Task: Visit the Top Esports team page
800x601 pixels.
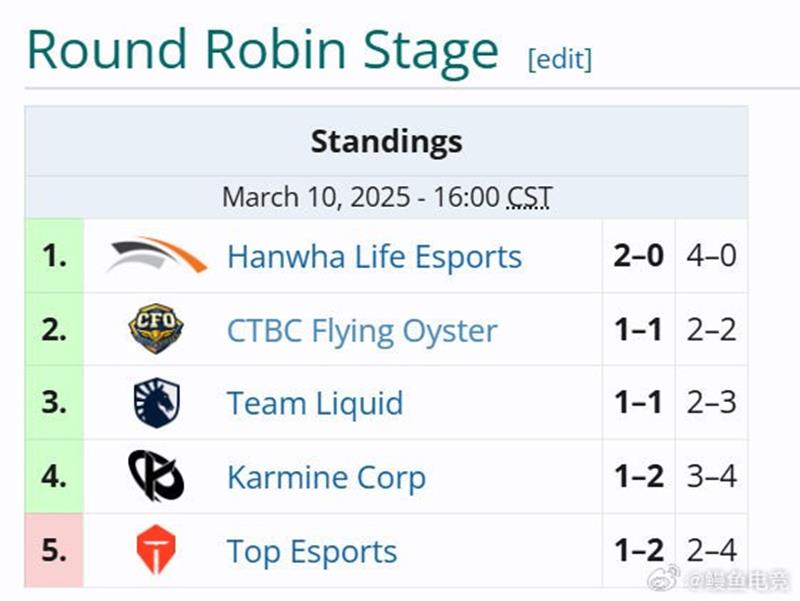Action: (311, 552)
